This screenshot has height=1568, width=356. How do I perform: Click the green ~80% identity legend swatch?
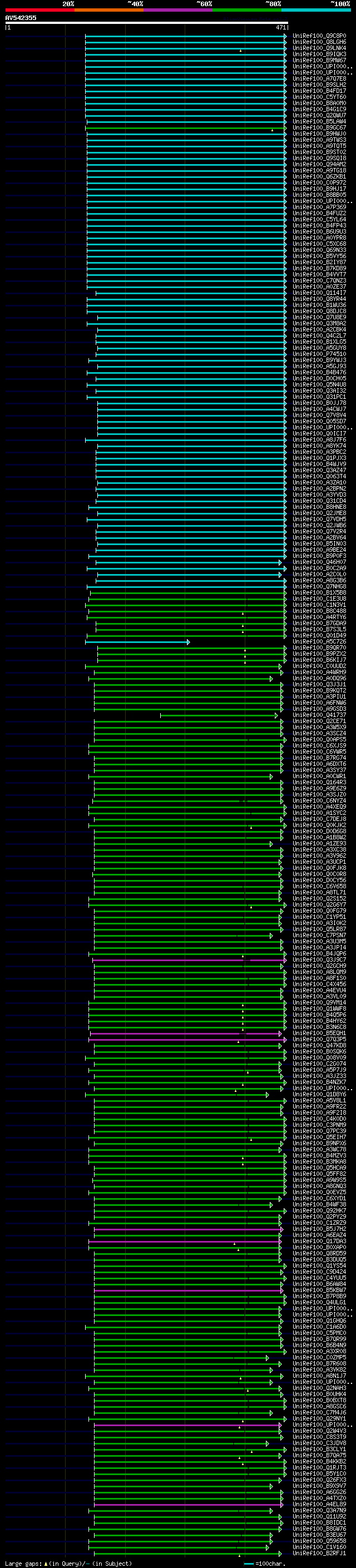247,10
